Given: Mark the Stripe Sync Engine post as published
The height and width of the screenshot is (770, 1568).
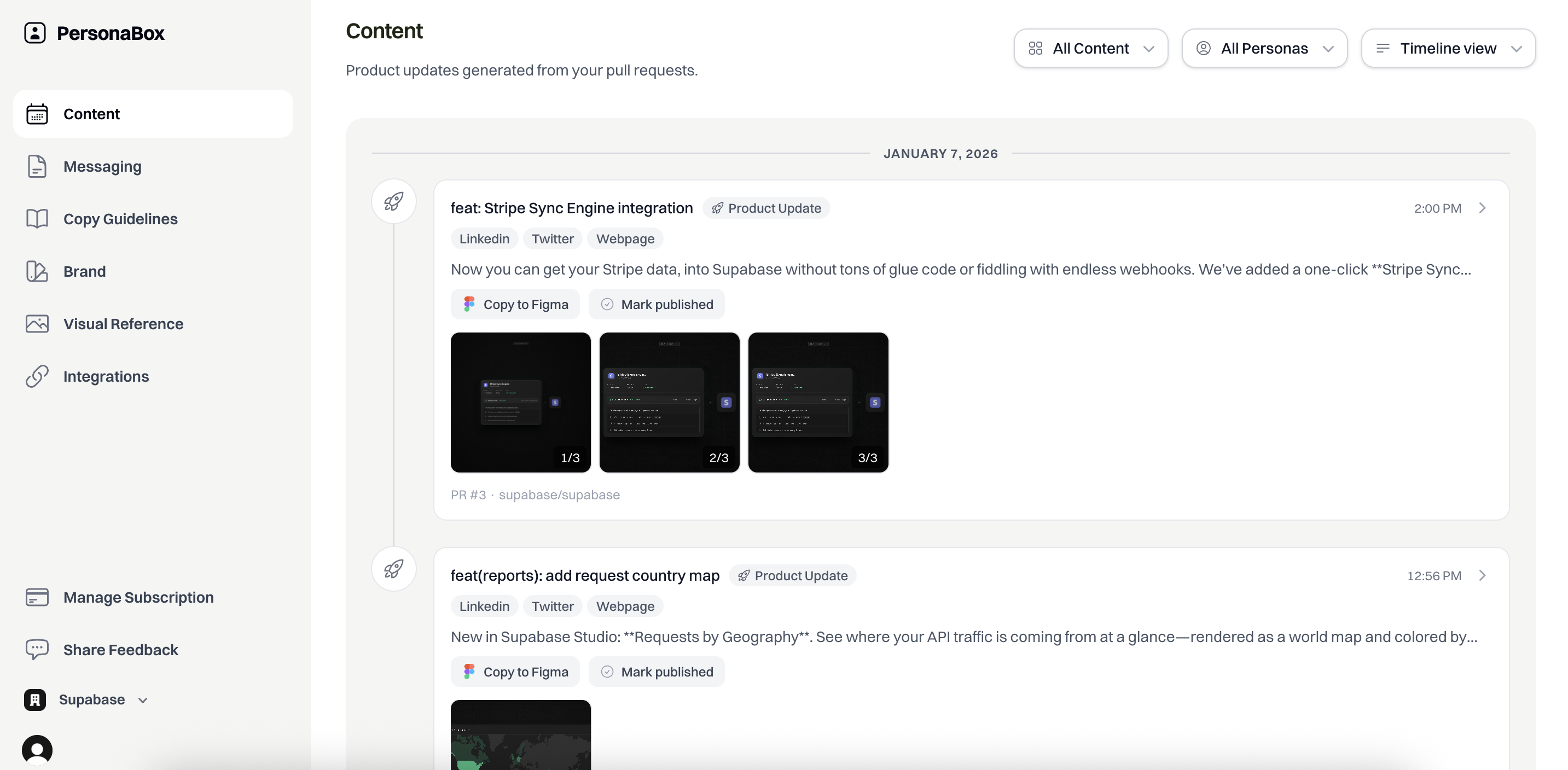Looking at the screenshot, I should [x=657, y=304].
